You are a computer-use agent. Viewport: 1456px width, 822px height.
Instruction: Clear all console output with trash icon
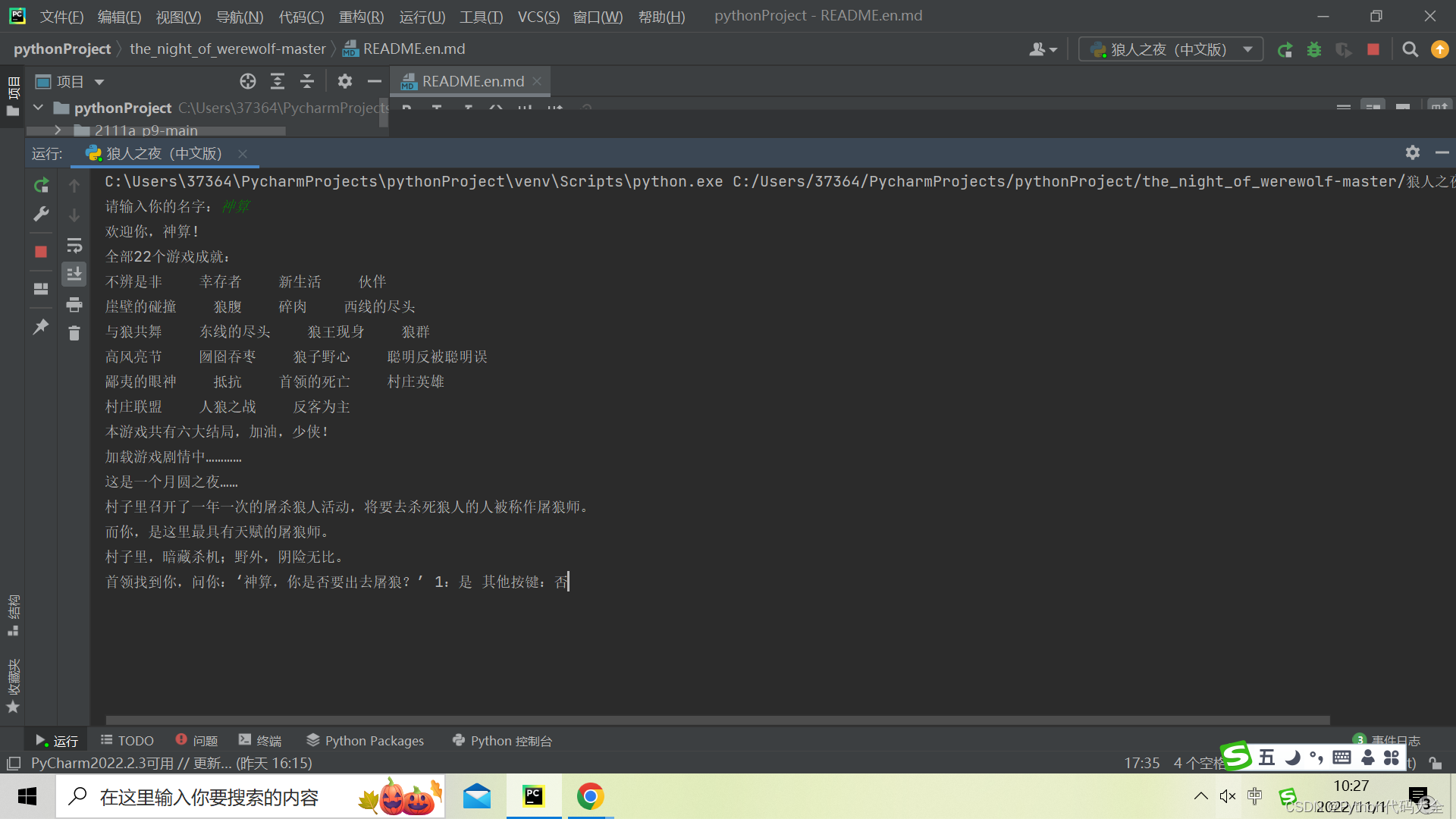tap(74, 333)
